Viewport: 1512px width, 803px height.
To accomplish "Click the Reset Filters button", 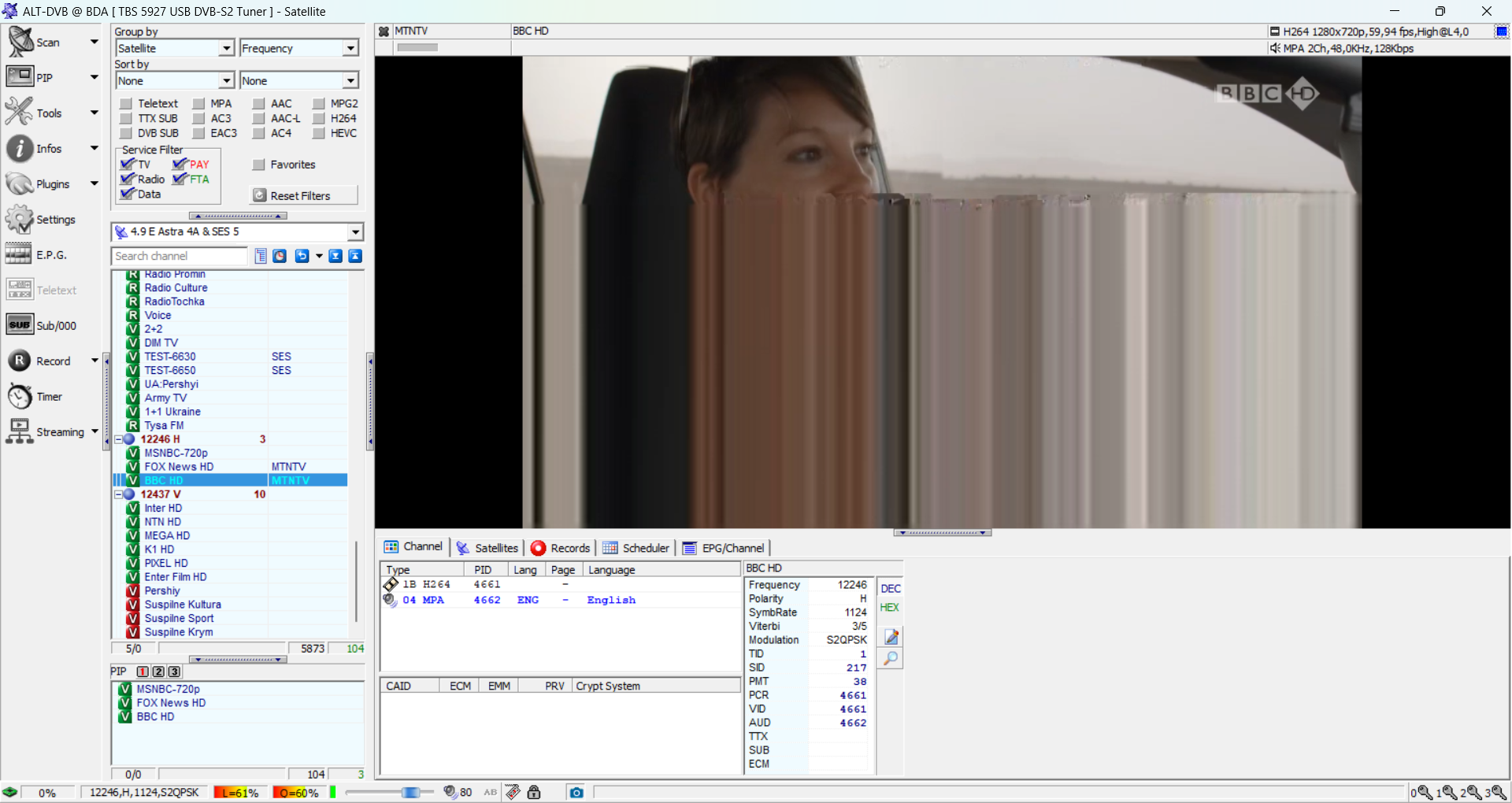I will coord(303,195).
